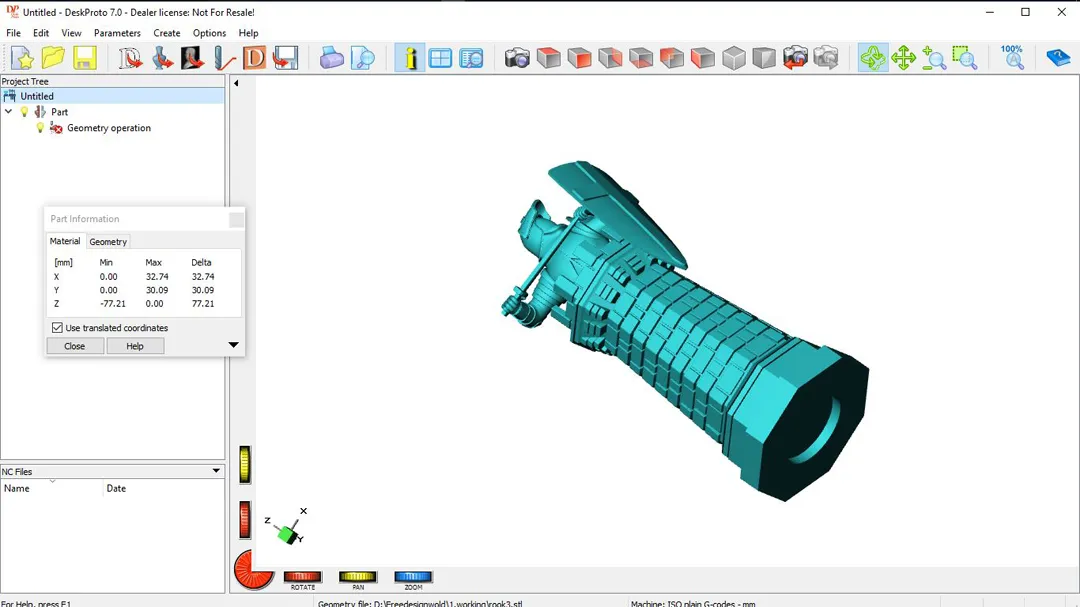The height and width of the screenshot is (607, 1080).
Task: Start a new project with the star document icon
Action: (21, 58)
